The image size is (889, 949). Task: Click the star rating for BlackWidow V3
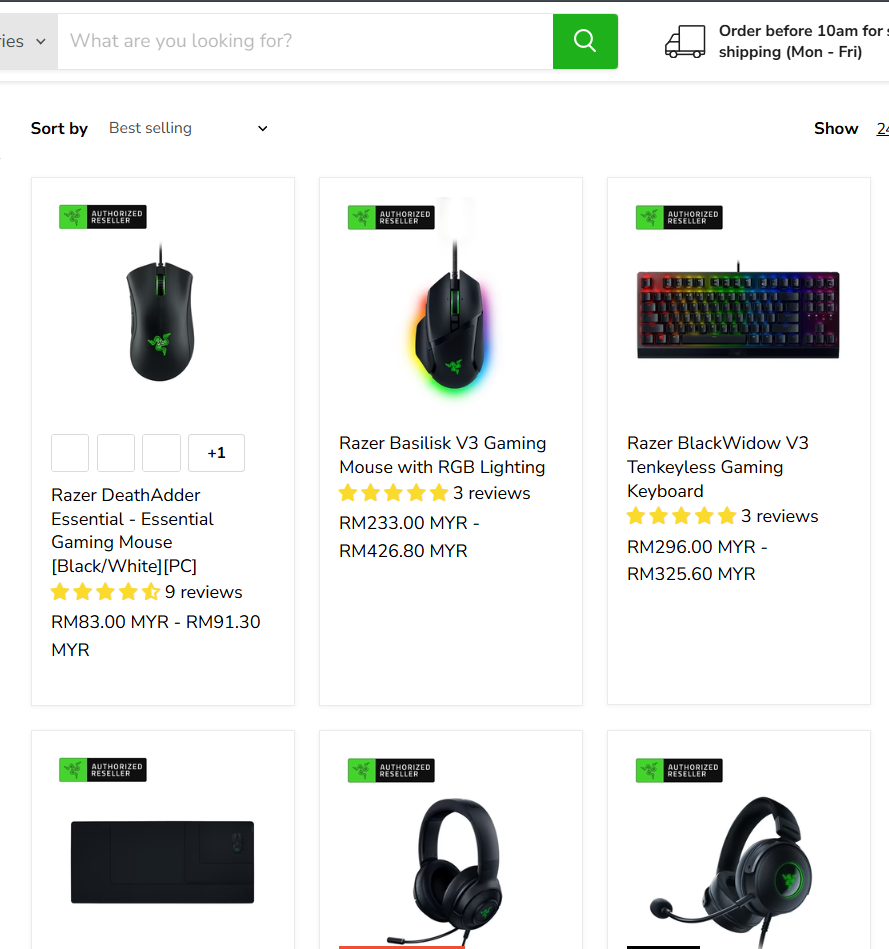[681, 517]
